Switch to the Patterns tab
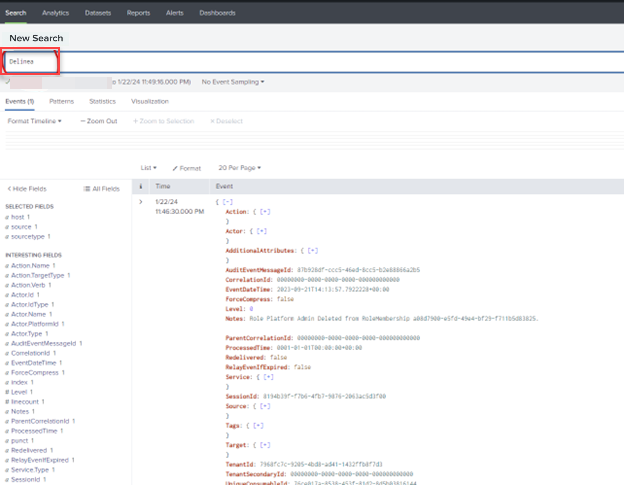This screenshot has height=485, width=624. tap(61, 101)
